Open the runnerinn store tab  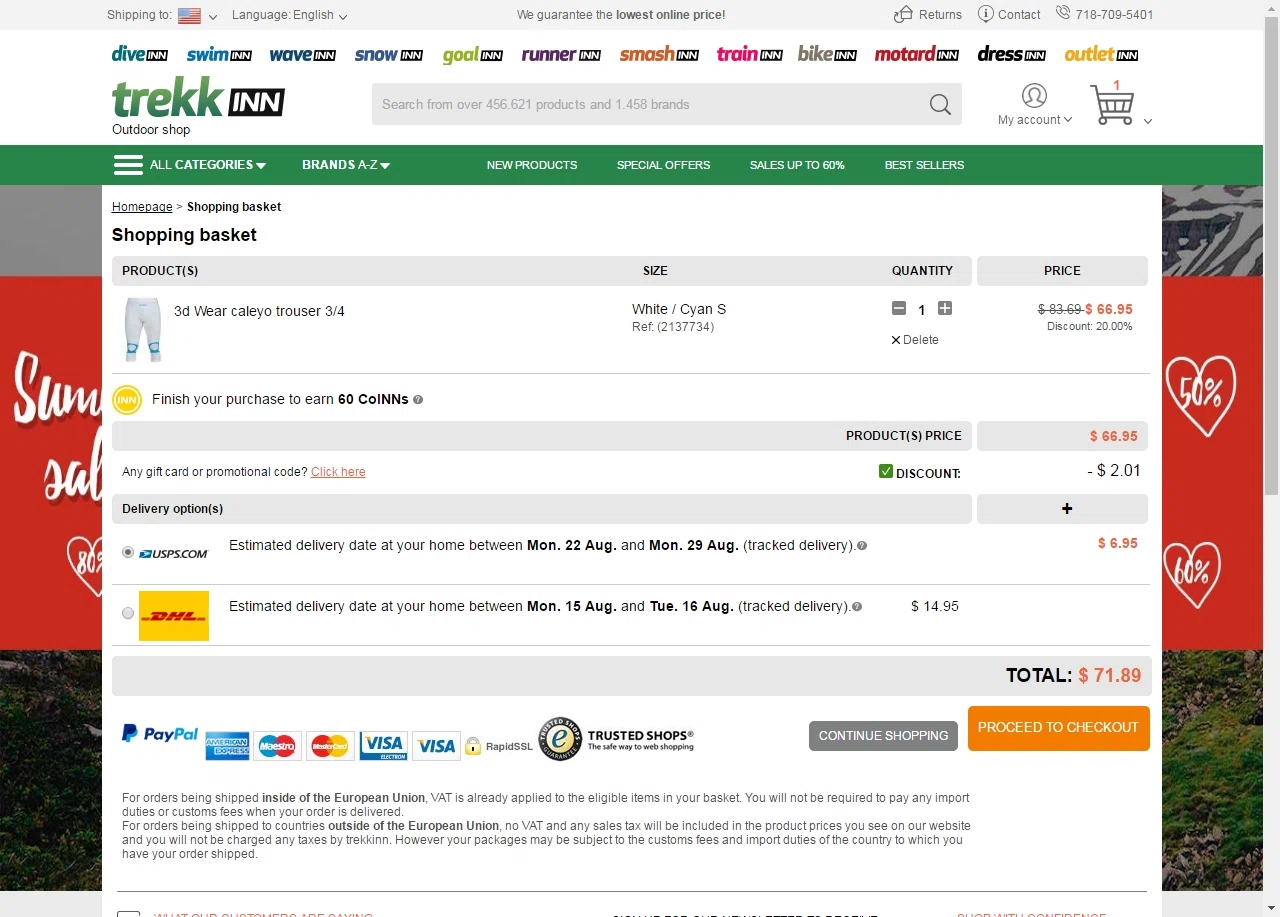click(x=561, y=54)
